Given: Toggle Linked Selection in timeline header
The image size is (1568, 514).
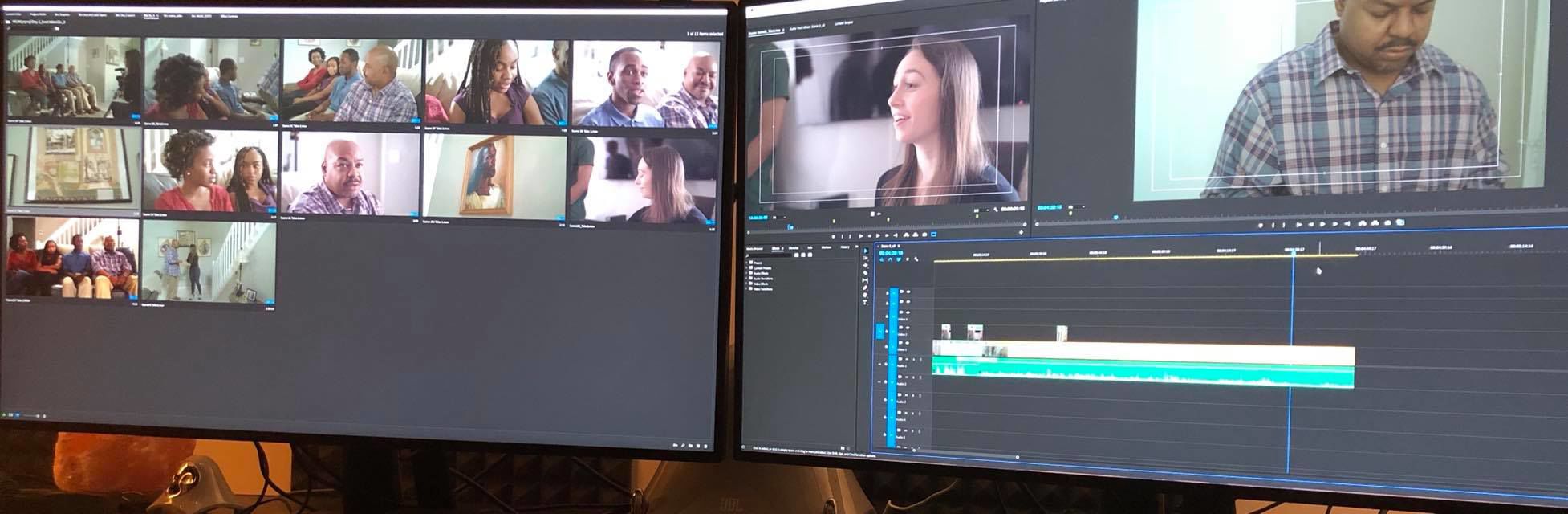Looking at the screenshot, I should coord(899,259).
